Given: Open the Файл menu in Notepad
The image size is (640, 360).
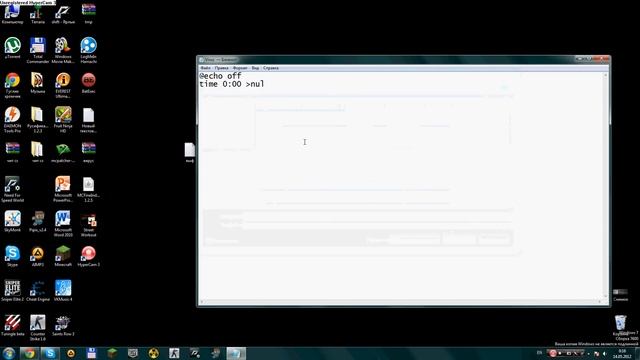Looking at the screenshot, I should click(206, 68).
